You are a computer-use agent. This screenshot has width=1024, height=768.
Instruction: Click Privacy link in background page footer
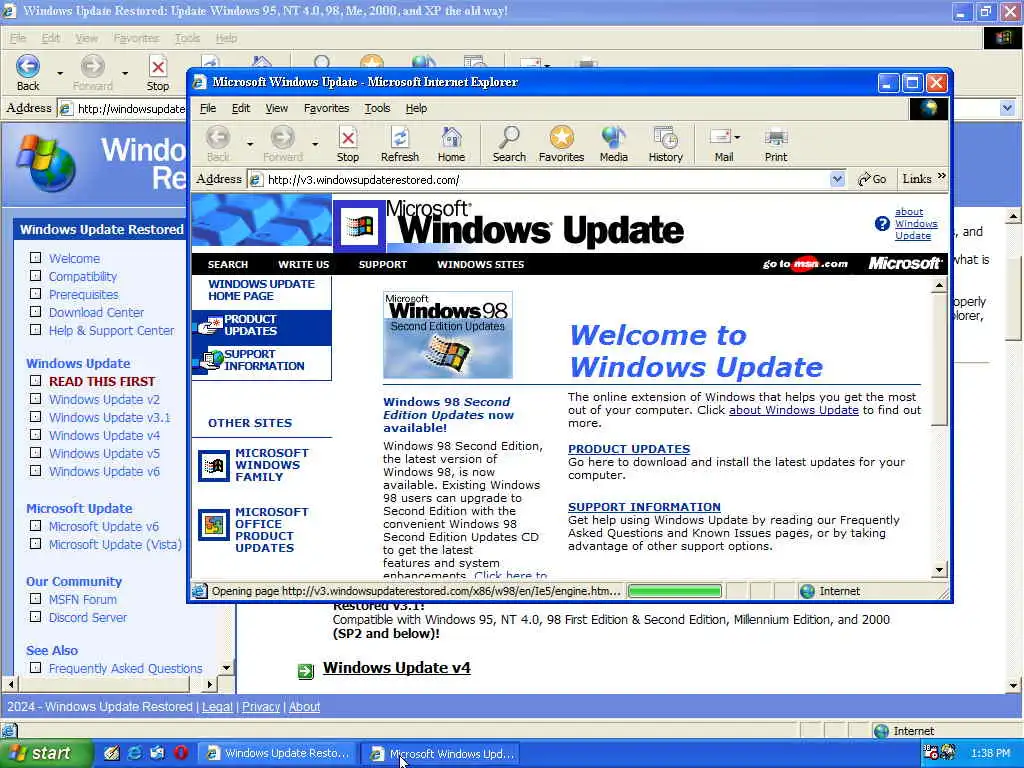point(261,707)
